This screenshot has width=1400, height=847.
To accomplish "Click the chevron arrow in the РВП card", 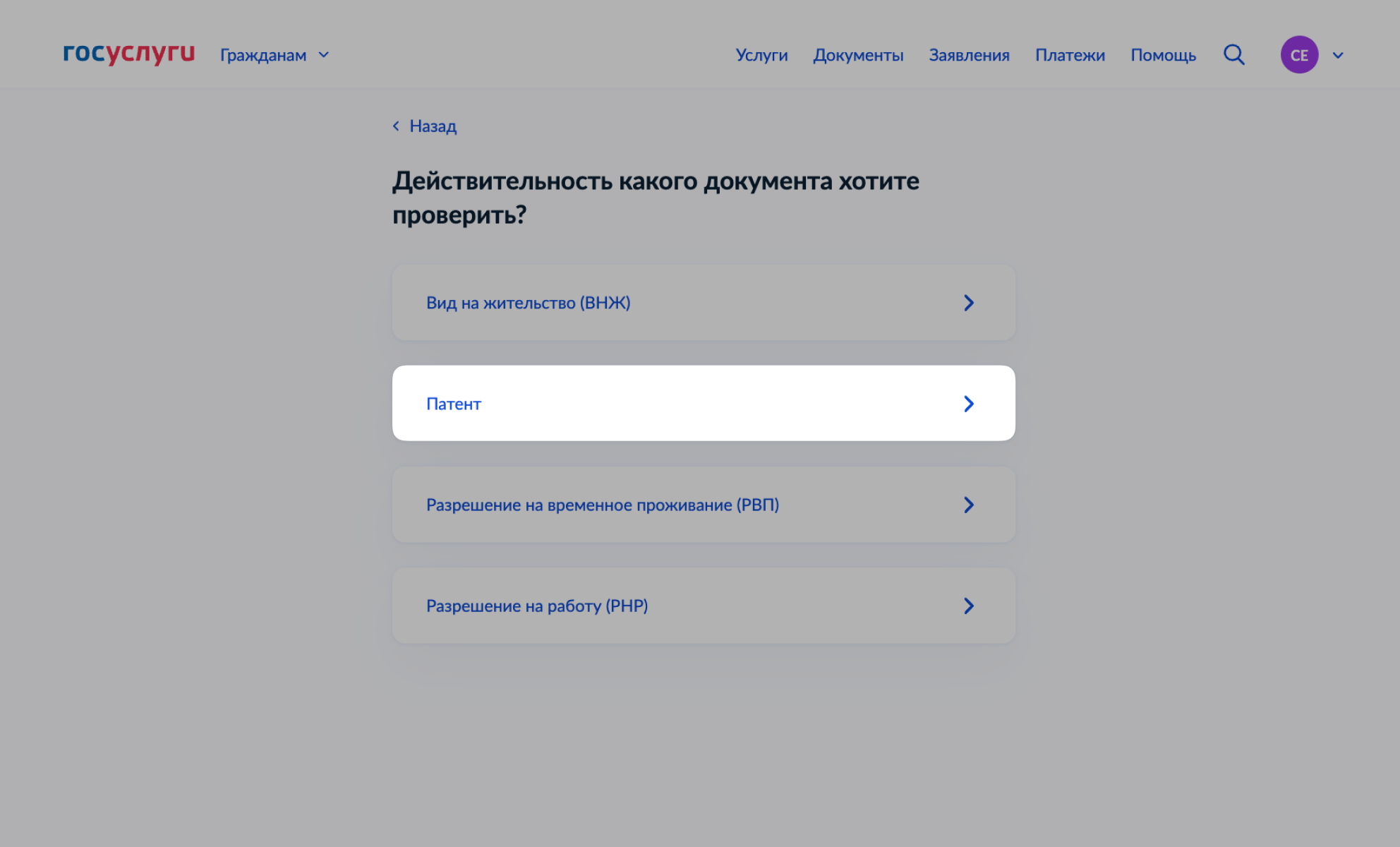I will (x=969, y=505).
